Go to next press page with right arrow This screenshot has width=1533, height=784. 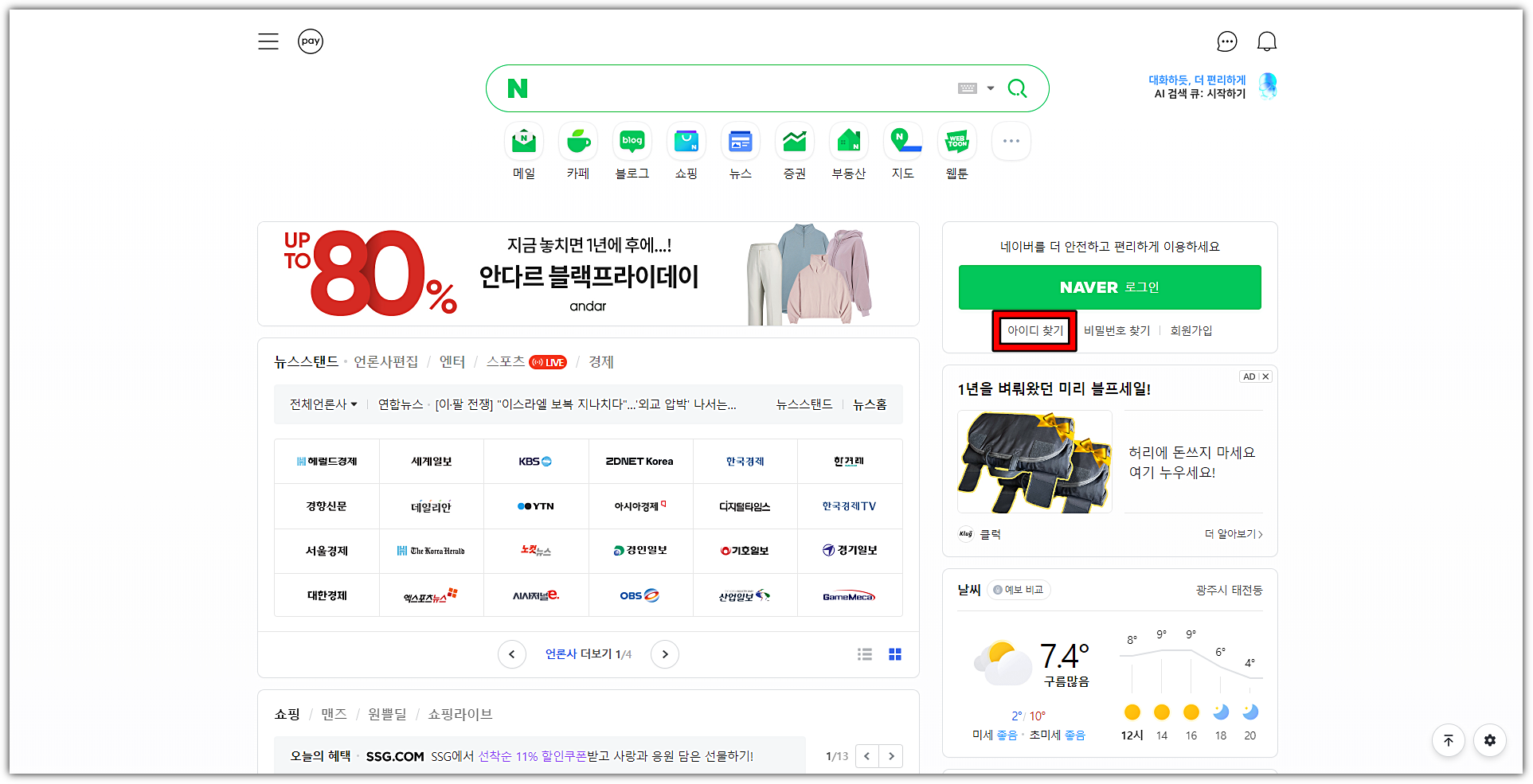tap(665, 654)
